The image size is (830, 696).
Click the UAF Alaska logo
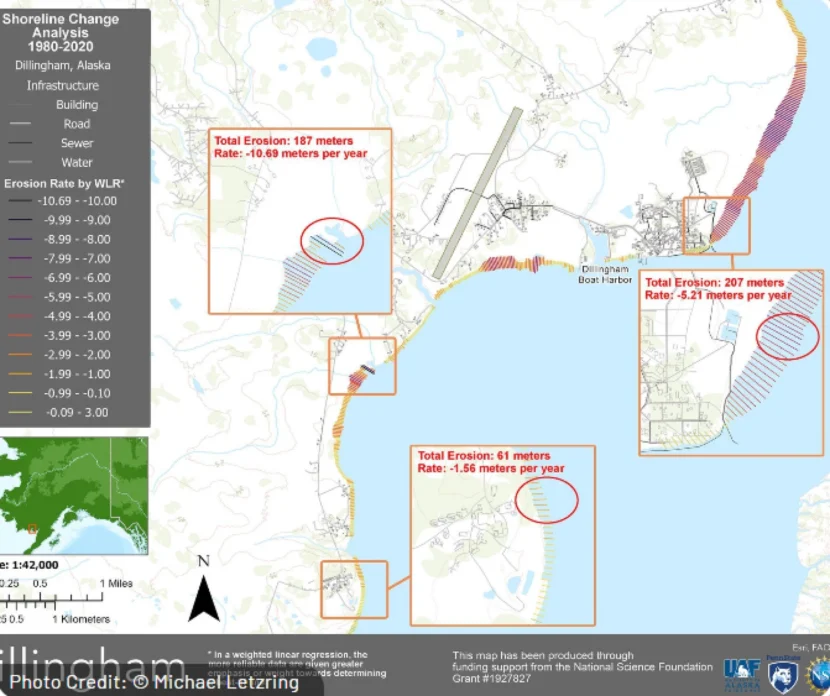pos(744,672)
